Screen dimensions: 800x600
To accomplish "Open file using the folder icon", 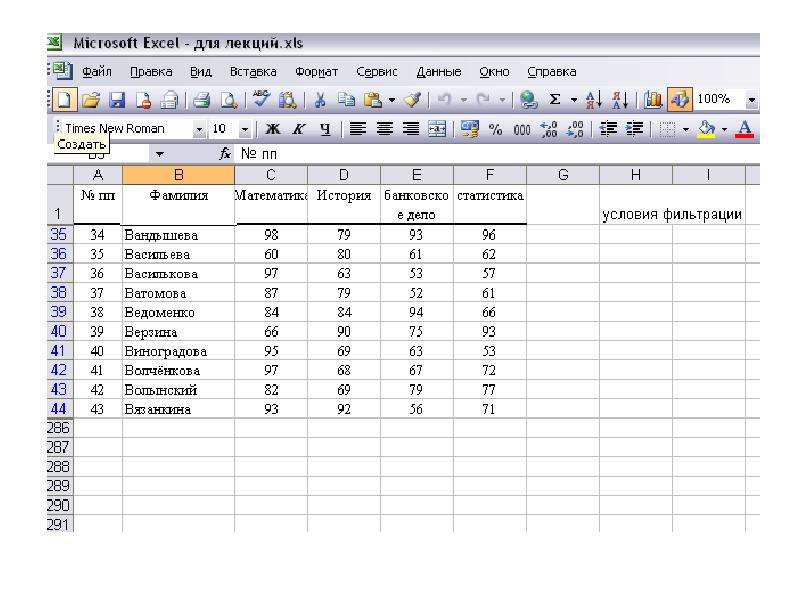I will click(x=91, y=99).
